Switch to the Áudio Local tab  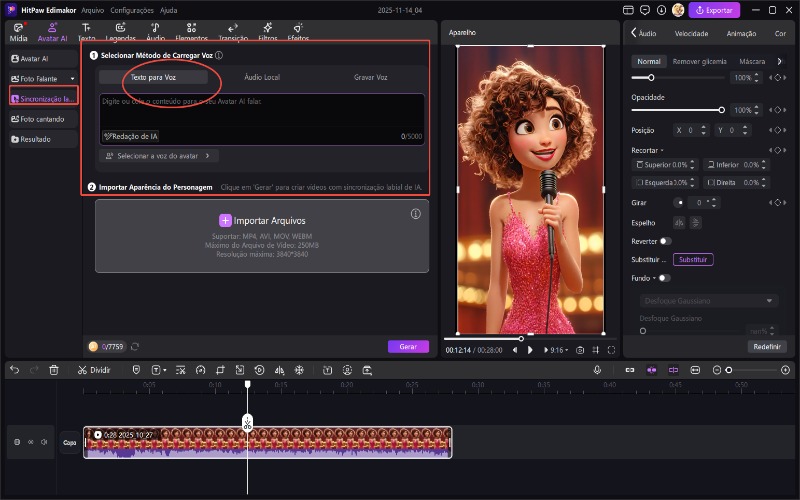tap(262, 77)
